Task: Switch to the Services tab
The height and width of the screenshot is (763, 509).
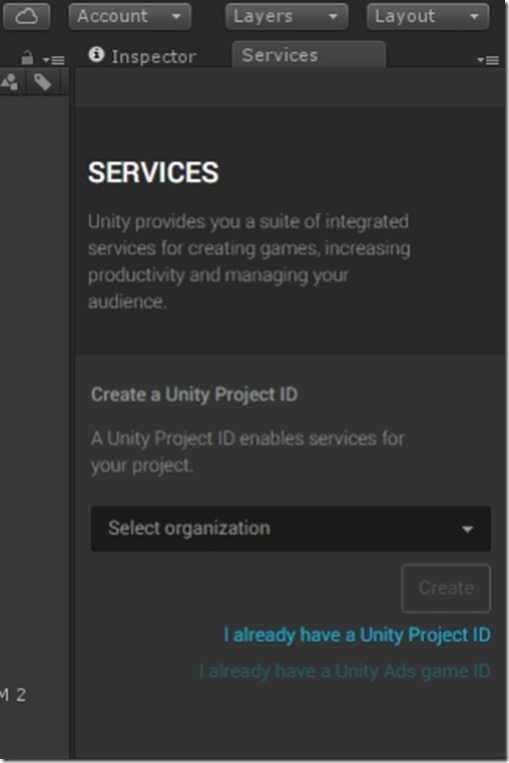Action: point(309,55)
